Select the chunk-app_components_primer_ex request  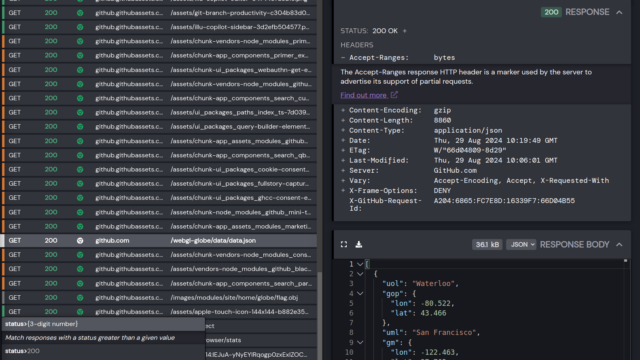tap(159, 56)
